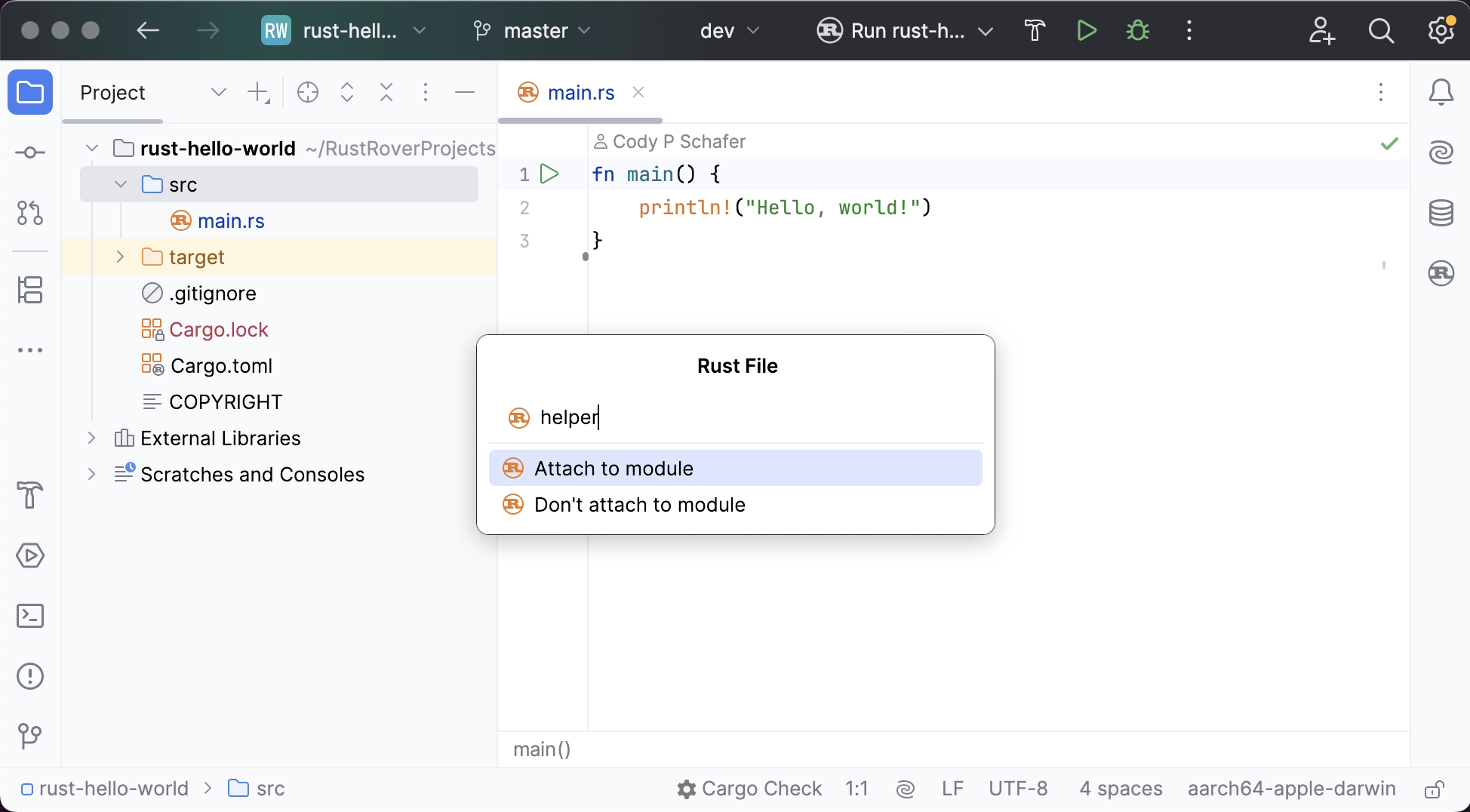The width and height of the screenshot is (1470, 812).
Task: Open the Database tool window on the right
Action: pyautogui.click(x=1441, y=214)
